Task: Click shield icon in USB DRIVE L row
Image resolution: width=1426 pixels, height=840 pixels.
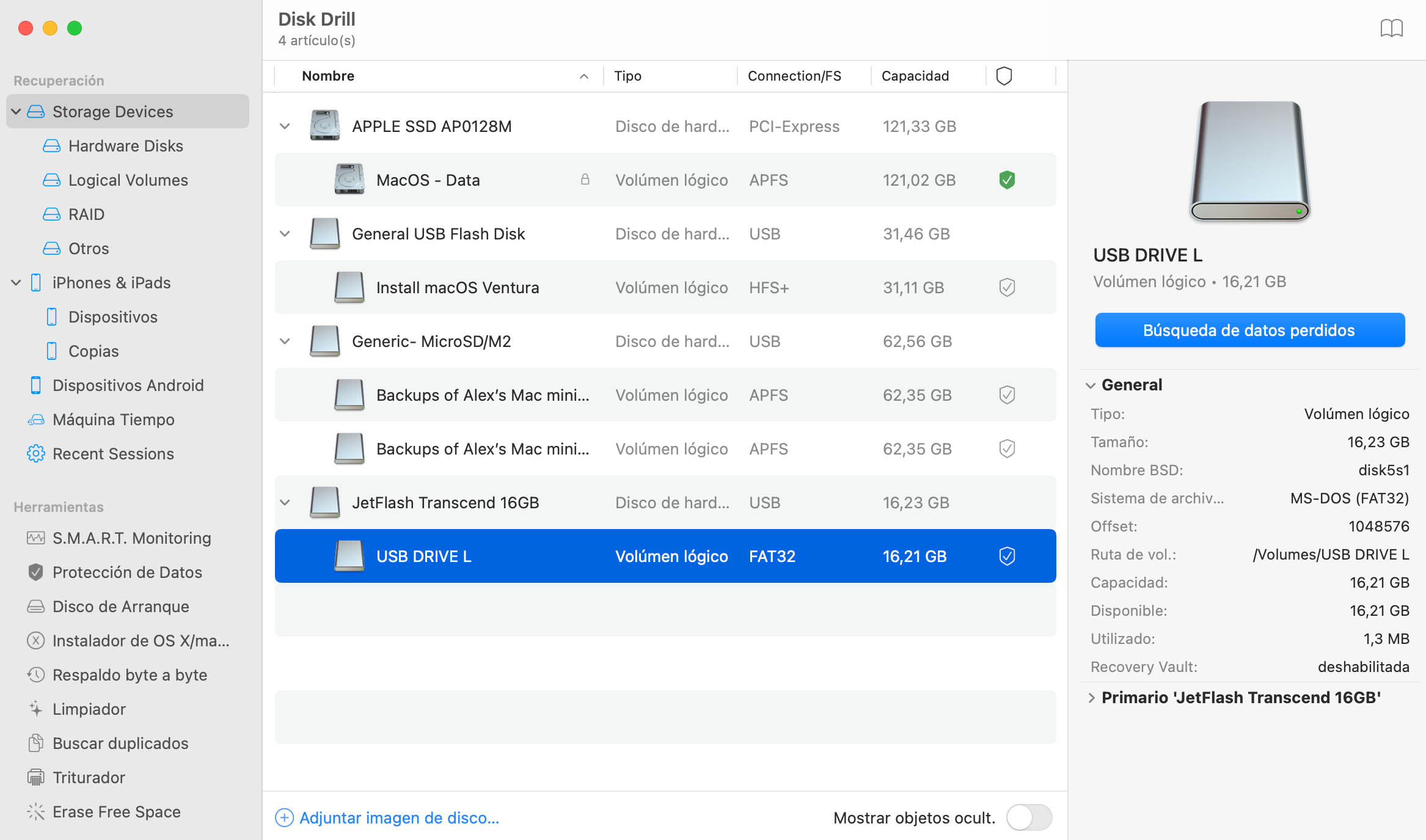Action: tap(1007, 556)
